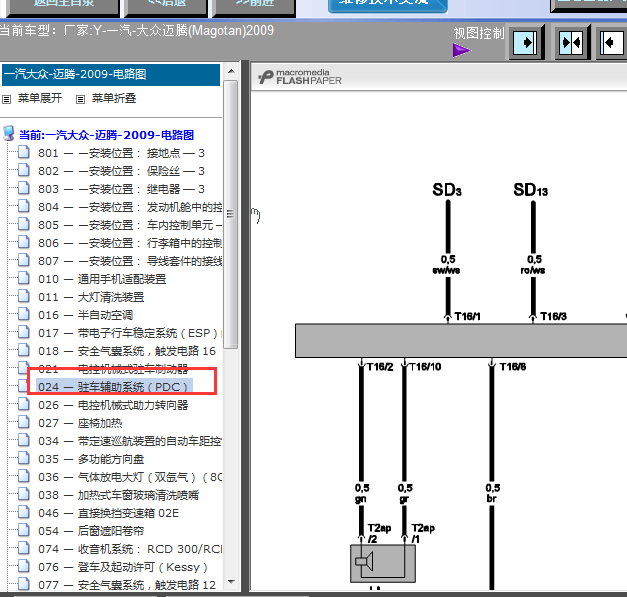Click the blue 维修技术交流 tab button
This screenshot has width=627, height=597.
point(387,5)
